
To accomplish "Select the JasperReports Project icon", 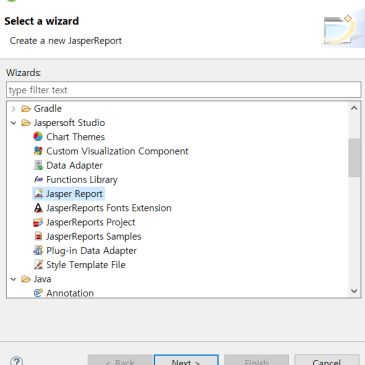I will [38, 222].
